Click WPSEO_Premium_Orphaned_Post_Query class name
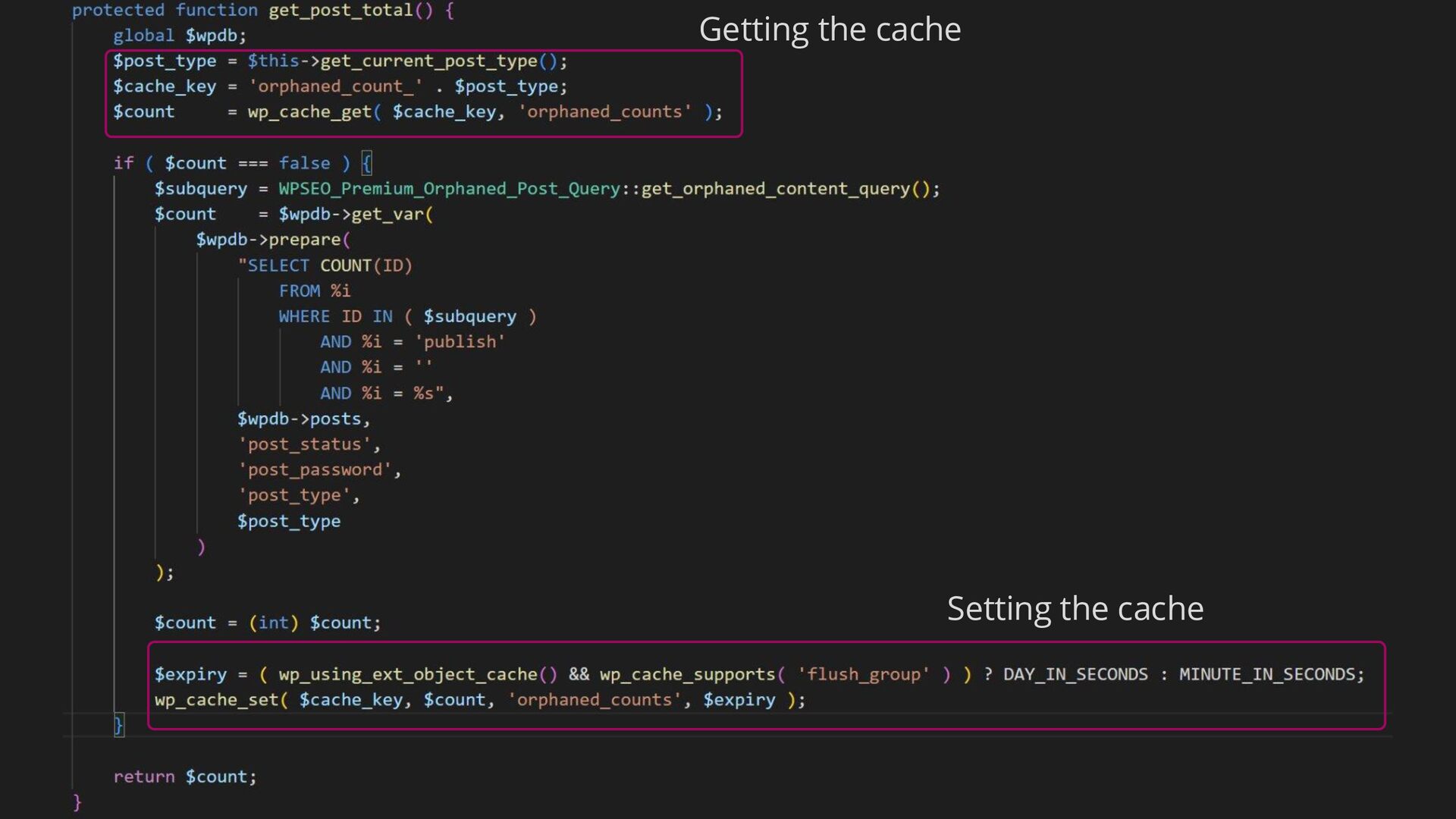The width and height of the screenshot is (1456, 819). [x=449, y=189]
